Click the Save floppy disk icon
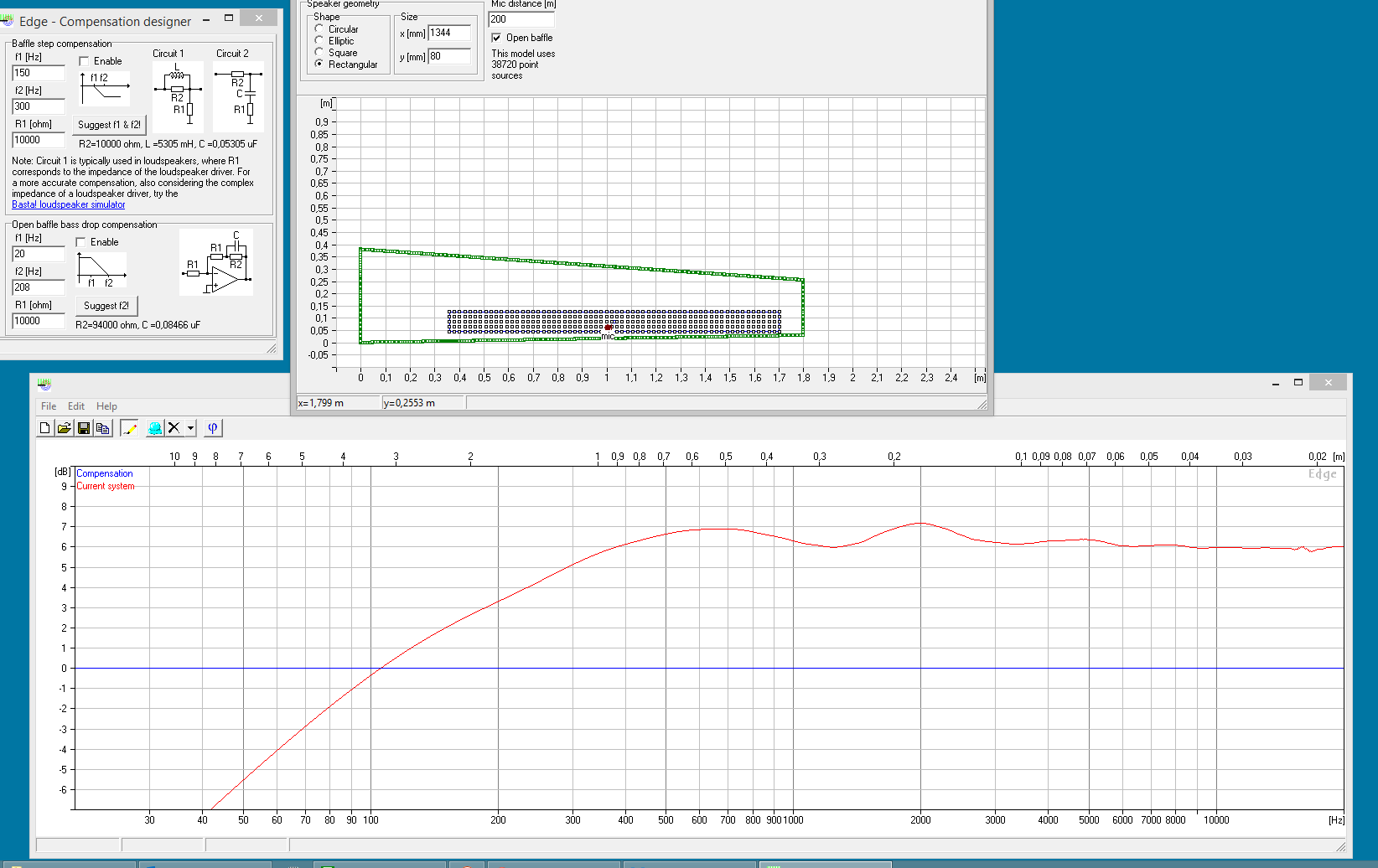This screenshot has width=1378, height=868. (x=83, y=428)
